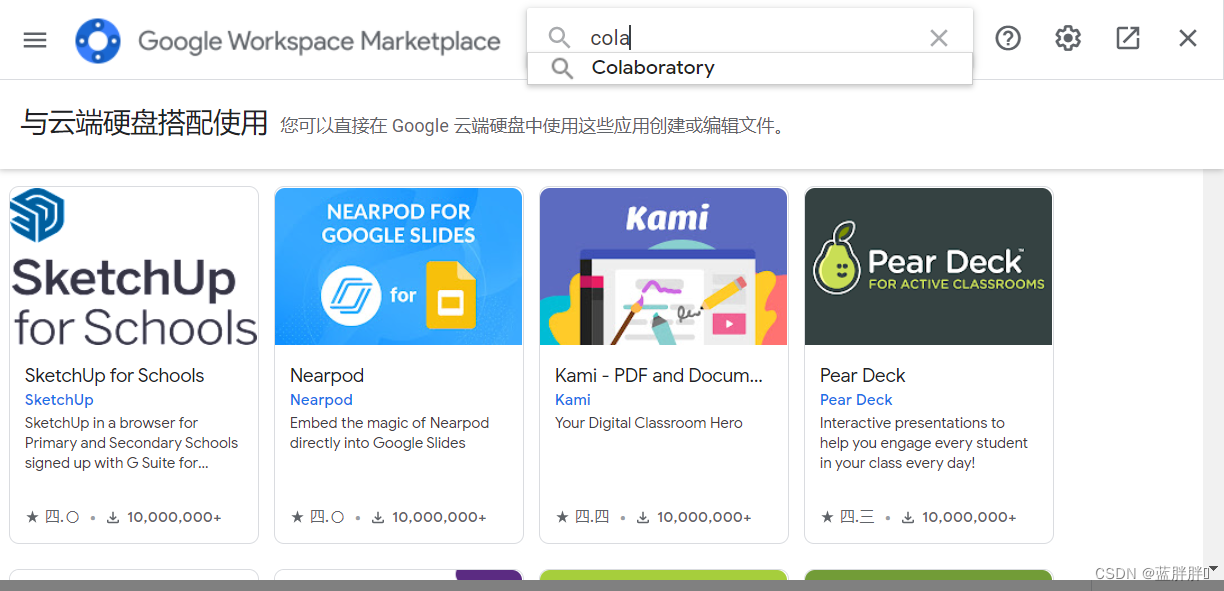Click SketchUp description 'SketchUp in a browser for'
1224x591 pixels.
(x=111, y=423)
